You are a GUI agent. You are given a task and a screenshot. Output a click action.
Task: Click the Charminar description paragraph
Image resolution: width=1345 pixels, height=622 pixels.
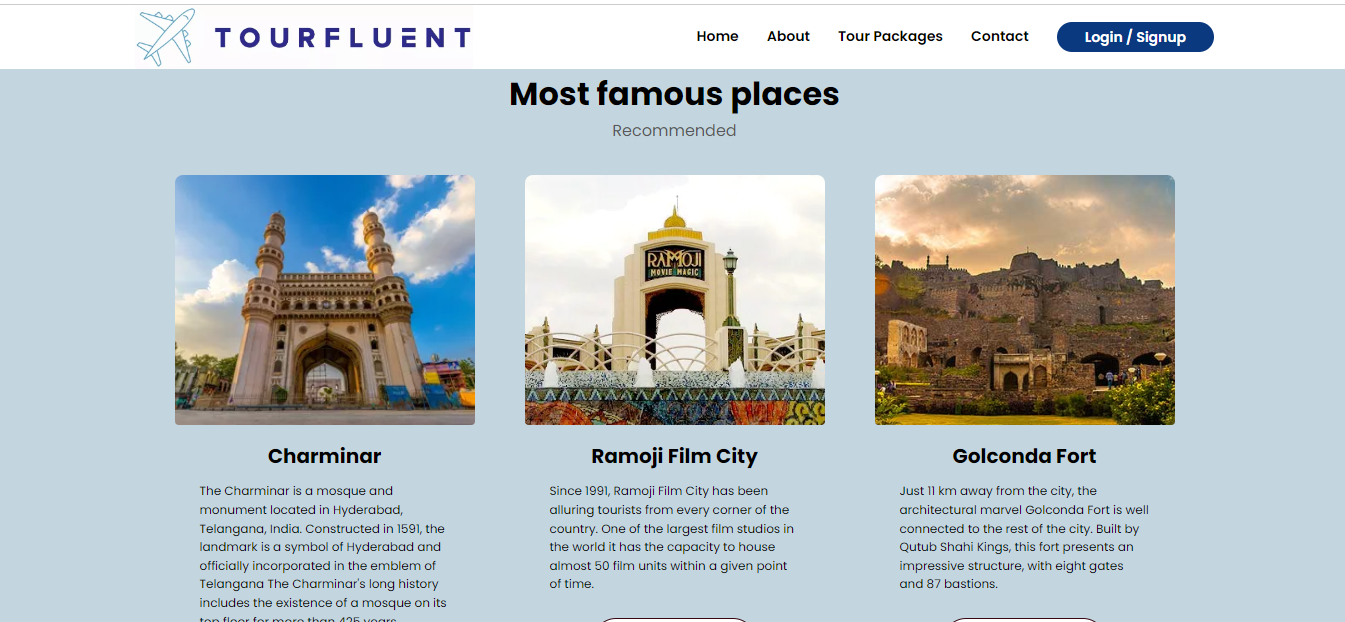[325, 553]
